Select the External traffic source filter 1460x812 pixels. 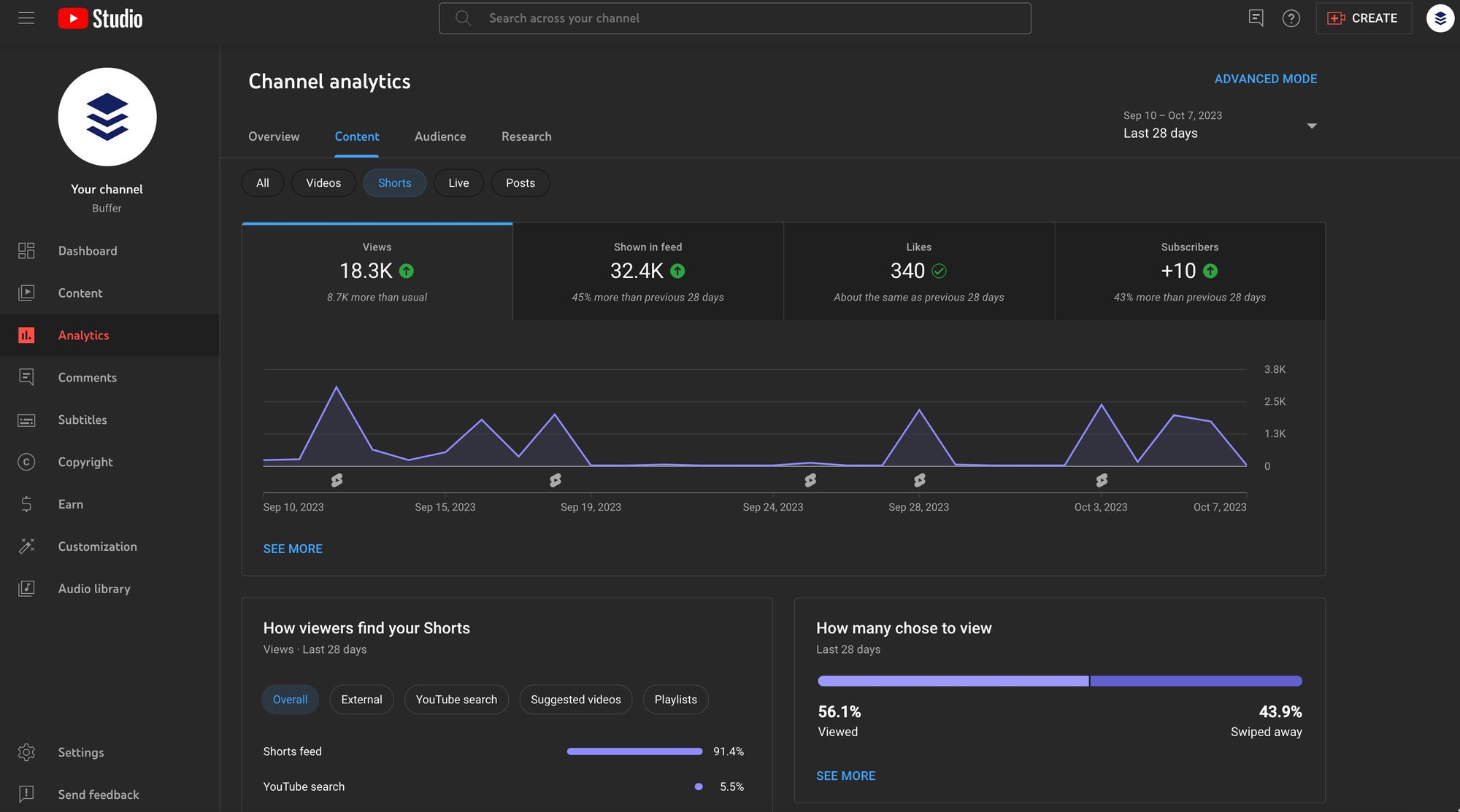361,699
